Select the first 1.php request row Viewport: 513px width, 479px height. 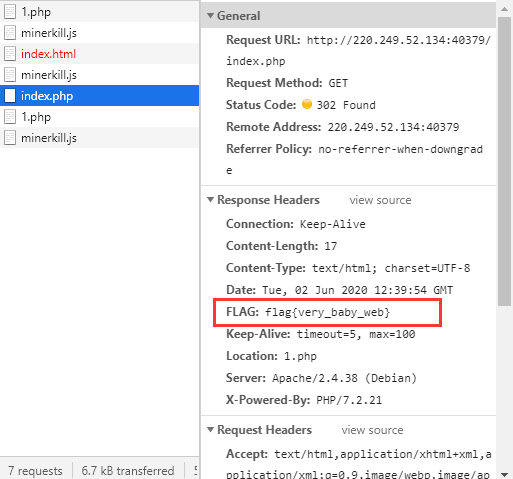point(99,12)
